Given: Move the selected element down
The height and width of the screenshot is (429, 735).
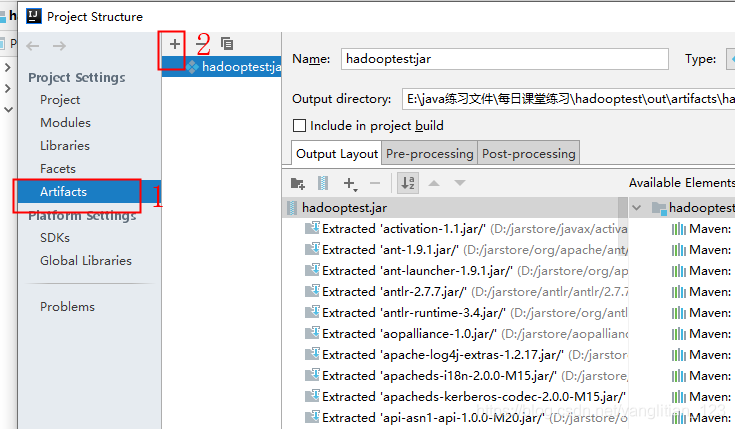Looking at the screenshot, I should coord(460,183).
